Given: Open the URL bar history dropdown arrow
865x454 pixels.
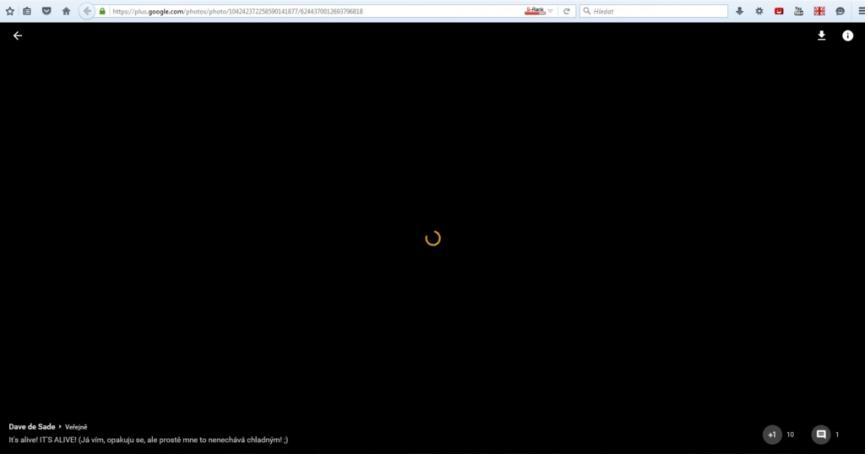Looking at the screenshot, I should pyautogui.click(x=550, y=11).
